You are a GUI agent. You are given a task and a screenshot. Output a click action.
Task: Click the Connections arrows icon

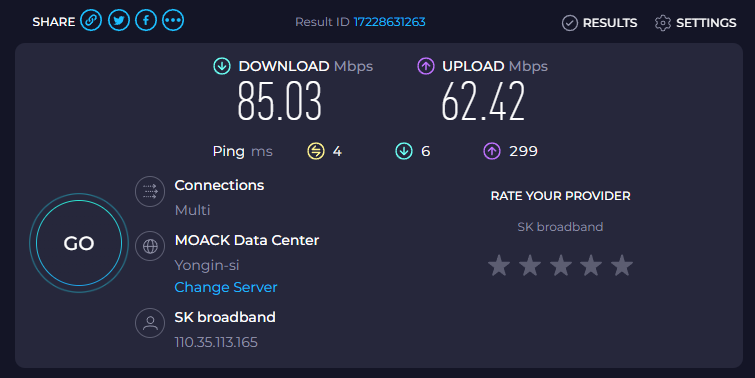[x=150, y=192]
